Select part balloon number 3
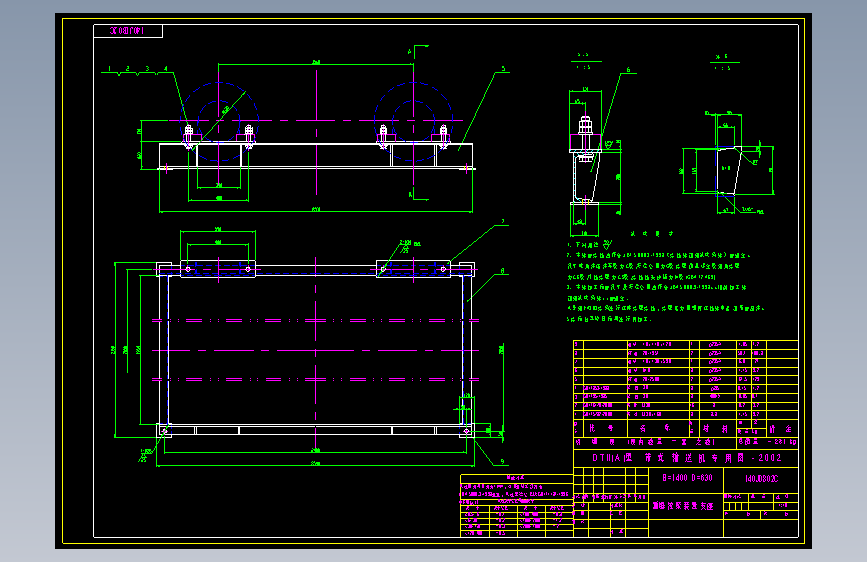Screen dimensions: 867x562 point(147,69)
